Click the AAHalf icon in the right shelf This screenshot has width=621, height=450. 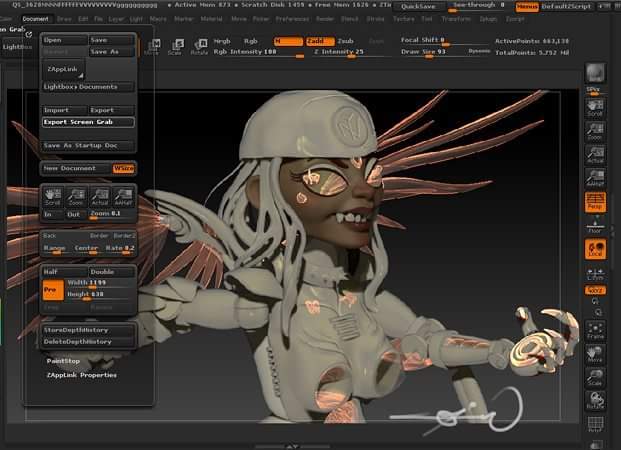[x=595, y=178]
